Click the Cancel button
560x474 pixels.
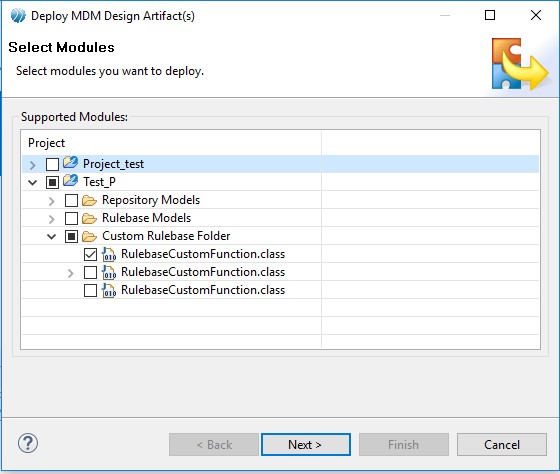pos(502,445)
